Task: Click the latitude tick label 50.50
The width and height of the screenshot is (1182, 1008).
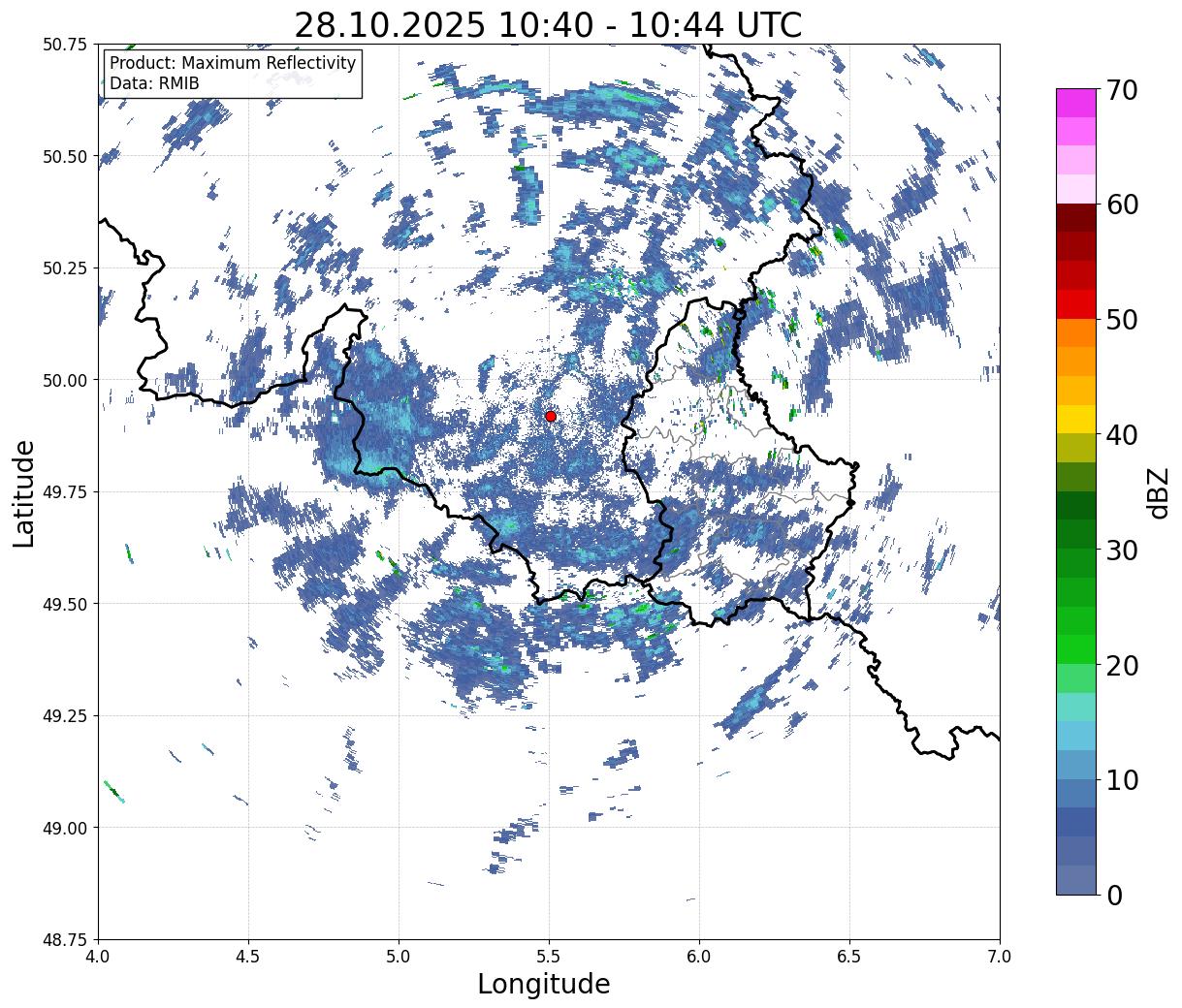Action: [x=65, y=156]
